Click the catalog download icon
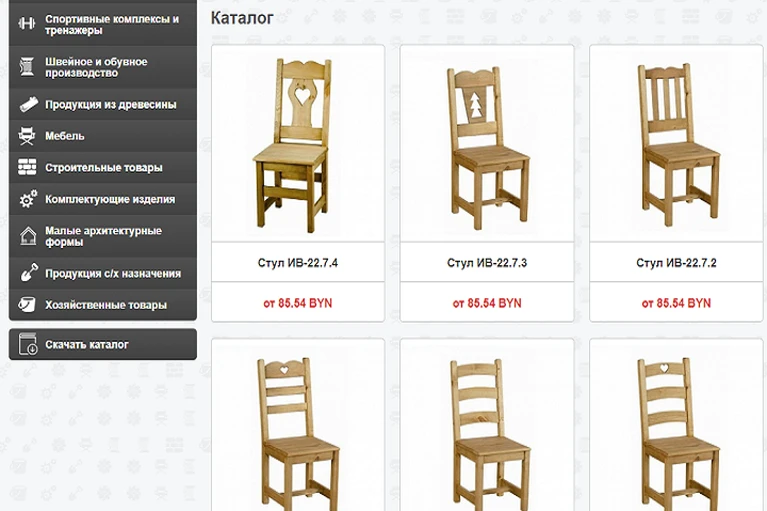This screenshot has width=767, height=511. [x=28, y=344]
